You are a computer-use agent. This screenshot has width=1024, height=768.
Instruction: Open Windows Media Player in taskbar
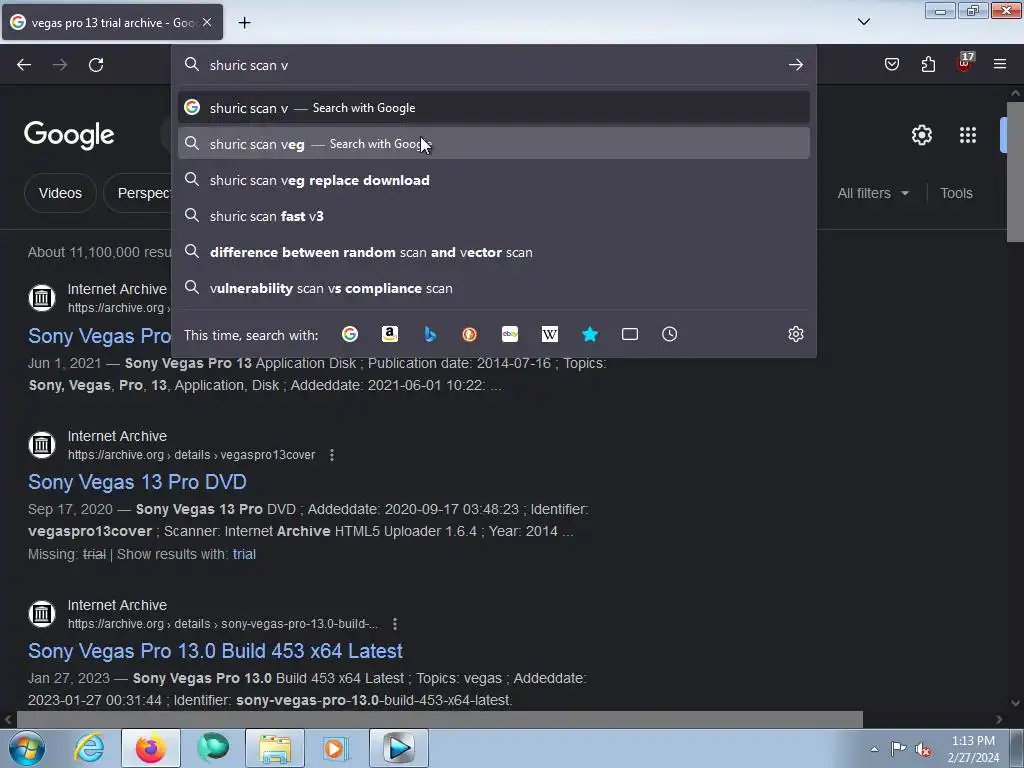coord(337,748)
